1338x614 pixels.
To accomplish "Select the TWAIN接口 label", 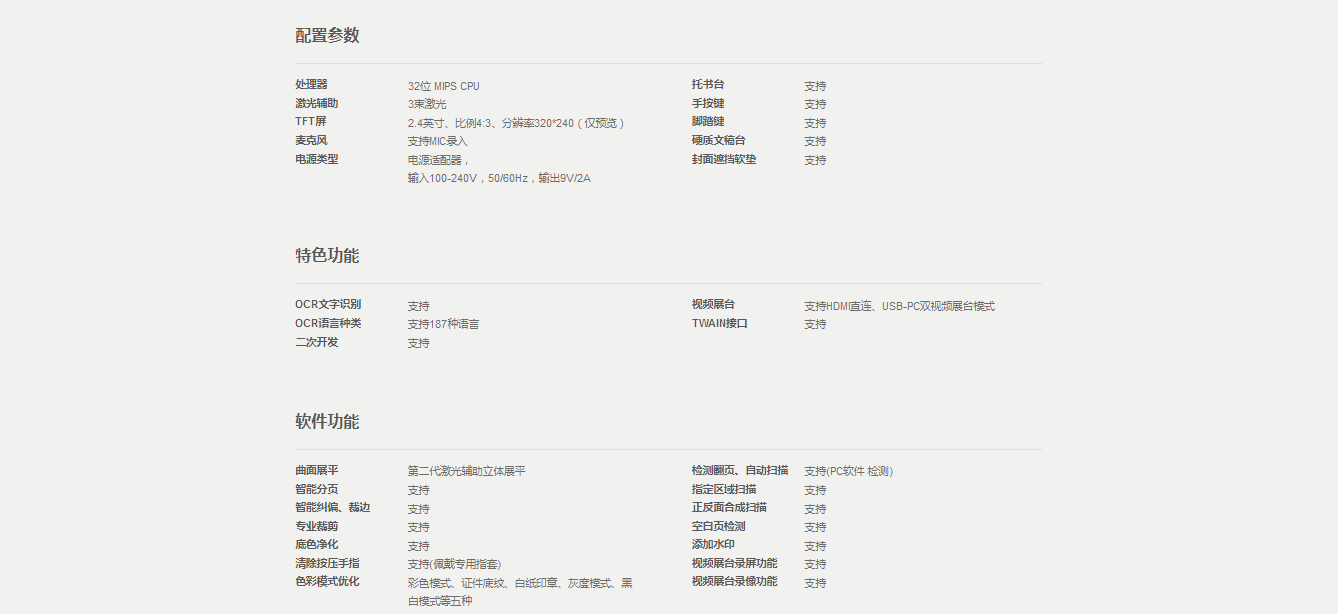I will point(719,324).
